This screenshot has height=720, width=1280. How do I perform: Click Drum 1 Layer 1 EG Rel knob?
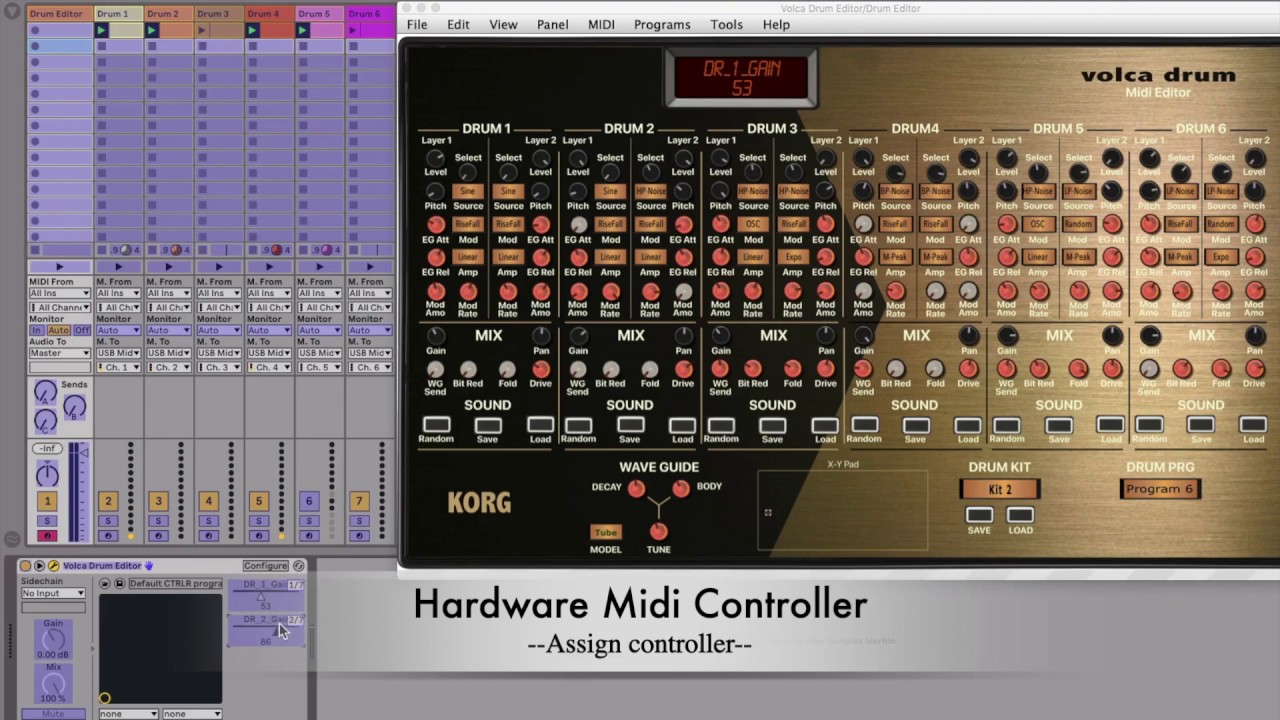tap(435, 258)
